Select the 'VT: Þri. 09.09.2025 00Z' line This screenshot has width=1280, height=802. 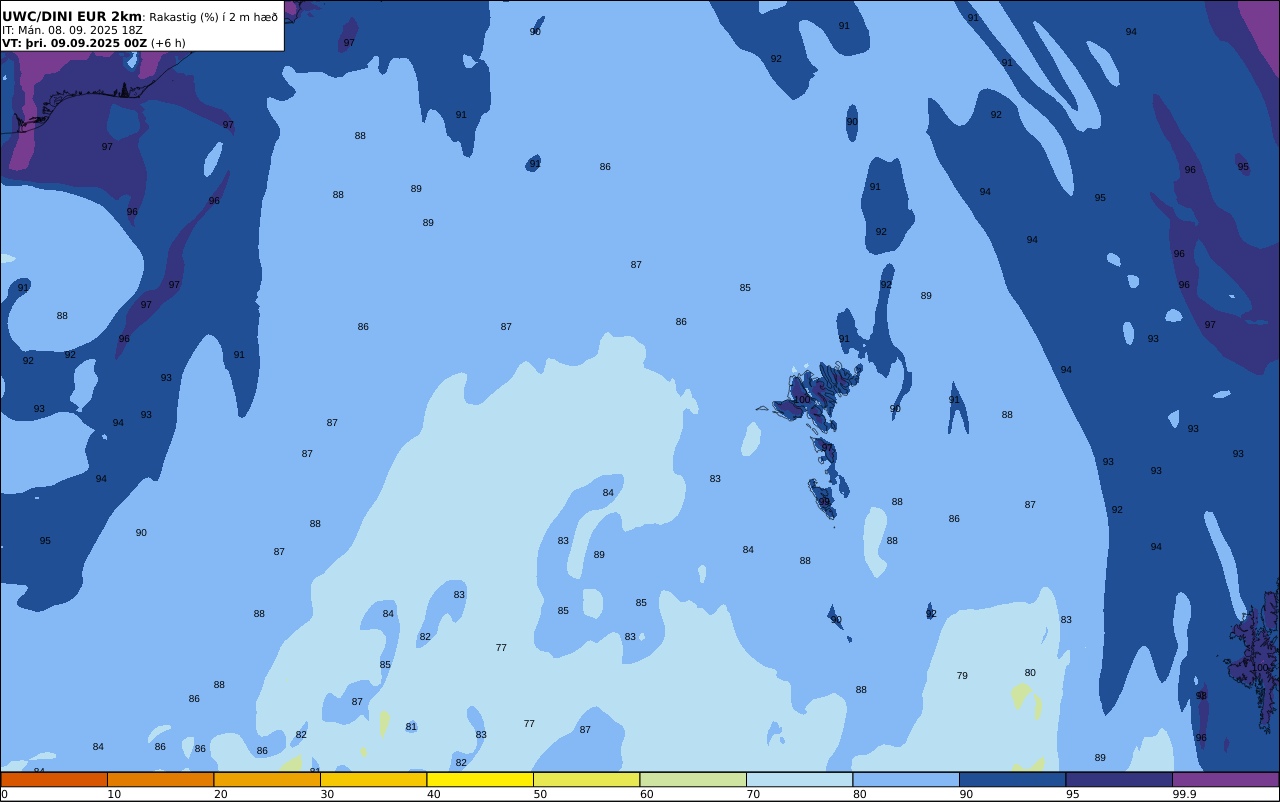click(74, 43)
